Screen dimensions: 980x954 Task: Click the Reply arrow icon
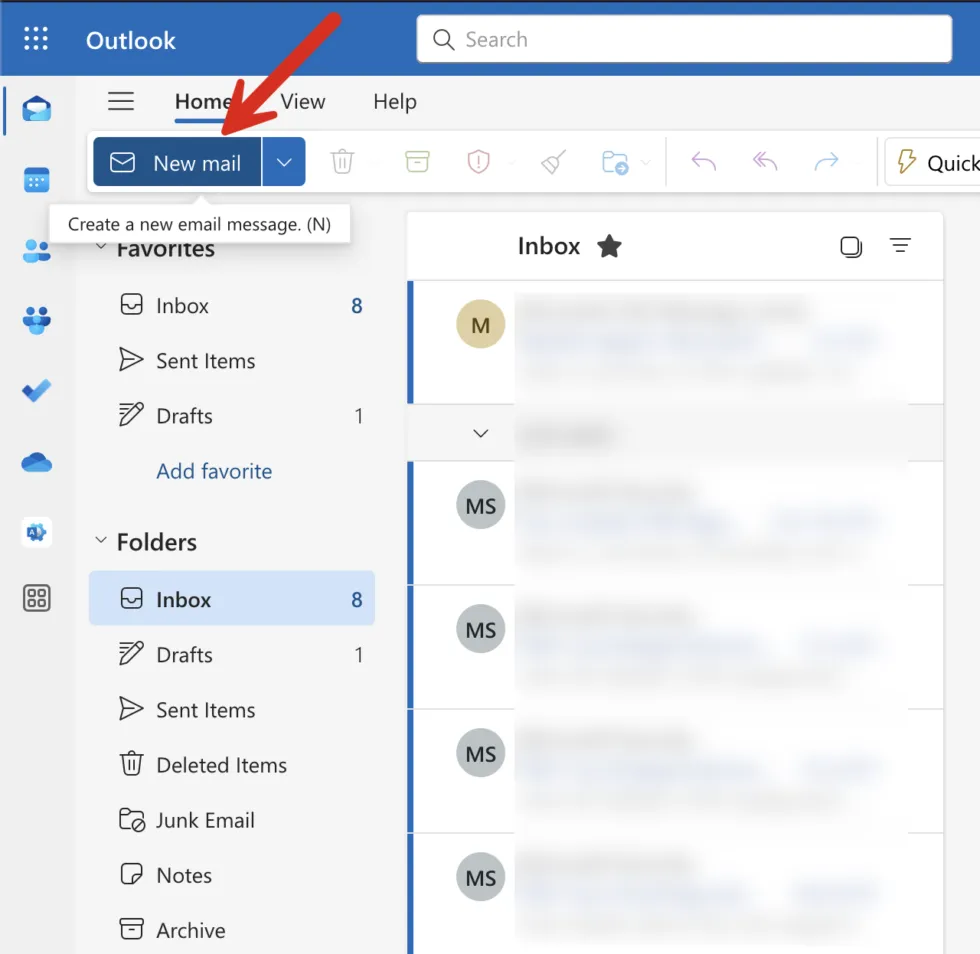(x=703, y=161)
